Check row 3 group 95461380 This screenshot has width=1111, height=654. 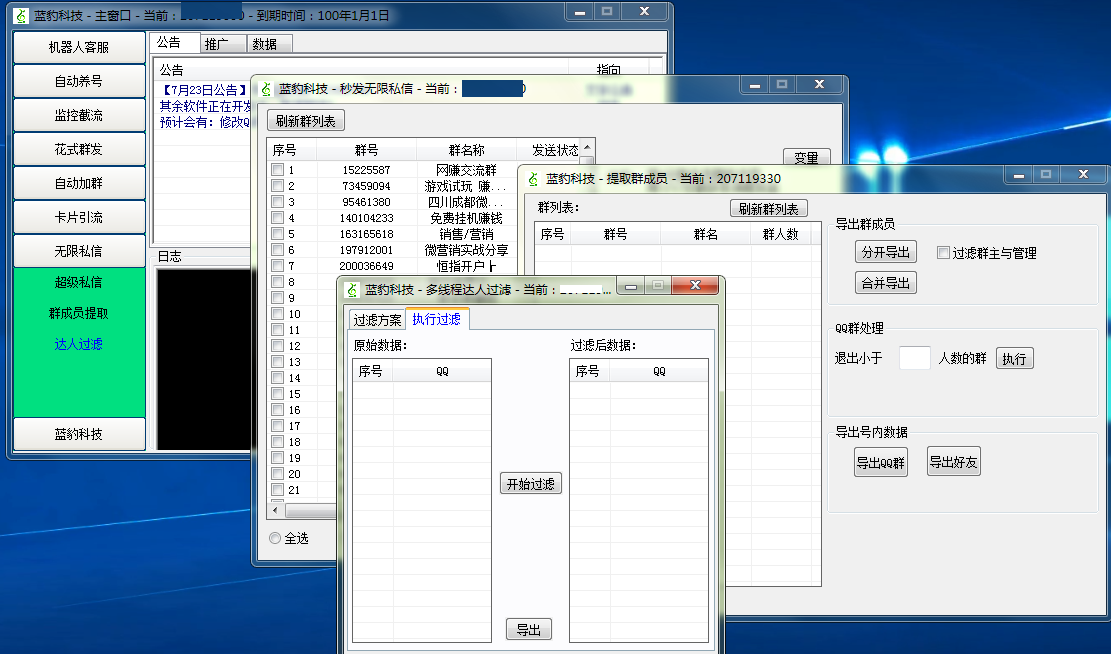click(x=278, y=202)
